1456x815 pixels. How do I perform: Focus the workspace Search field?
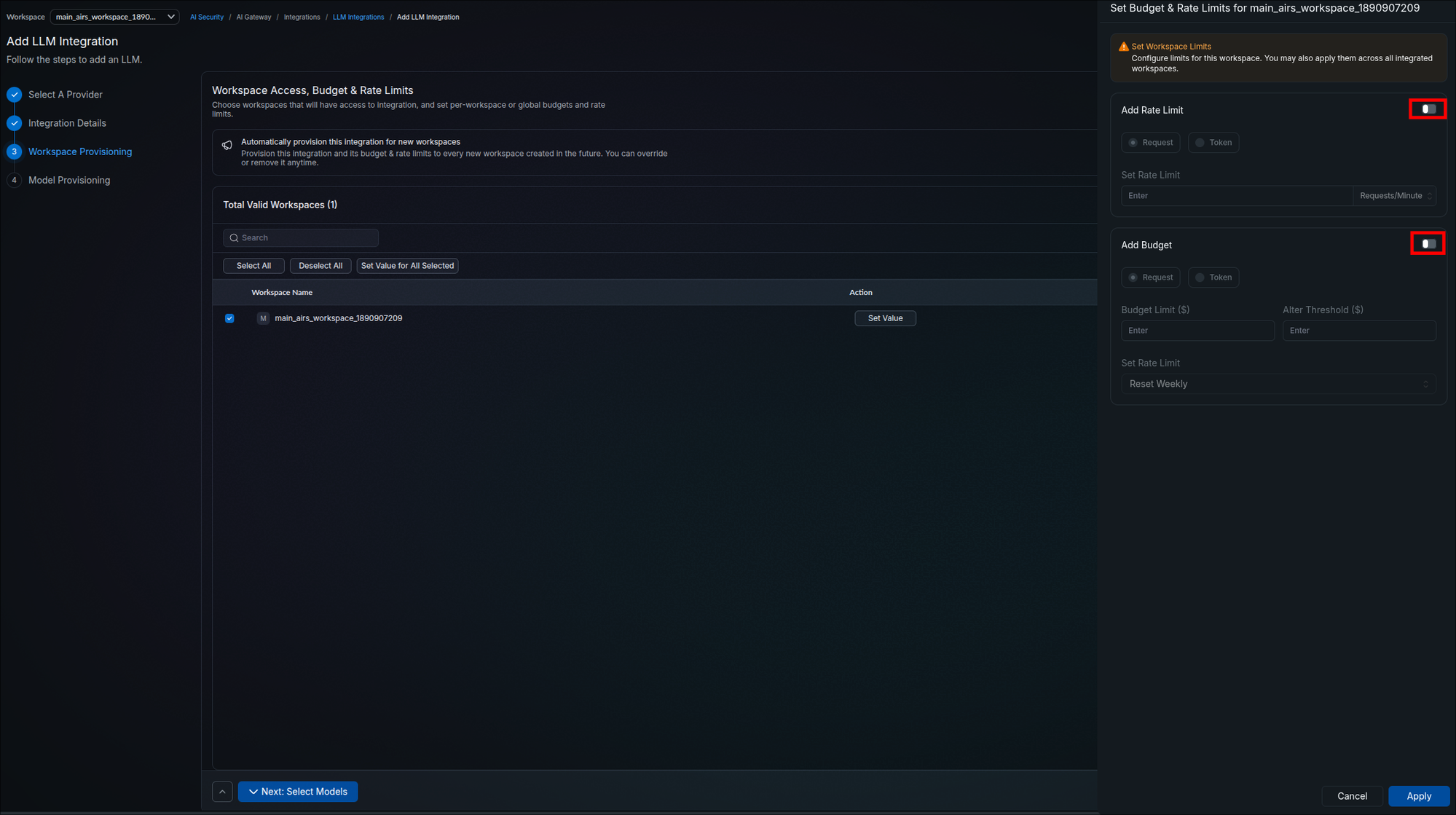pos(301,238)
